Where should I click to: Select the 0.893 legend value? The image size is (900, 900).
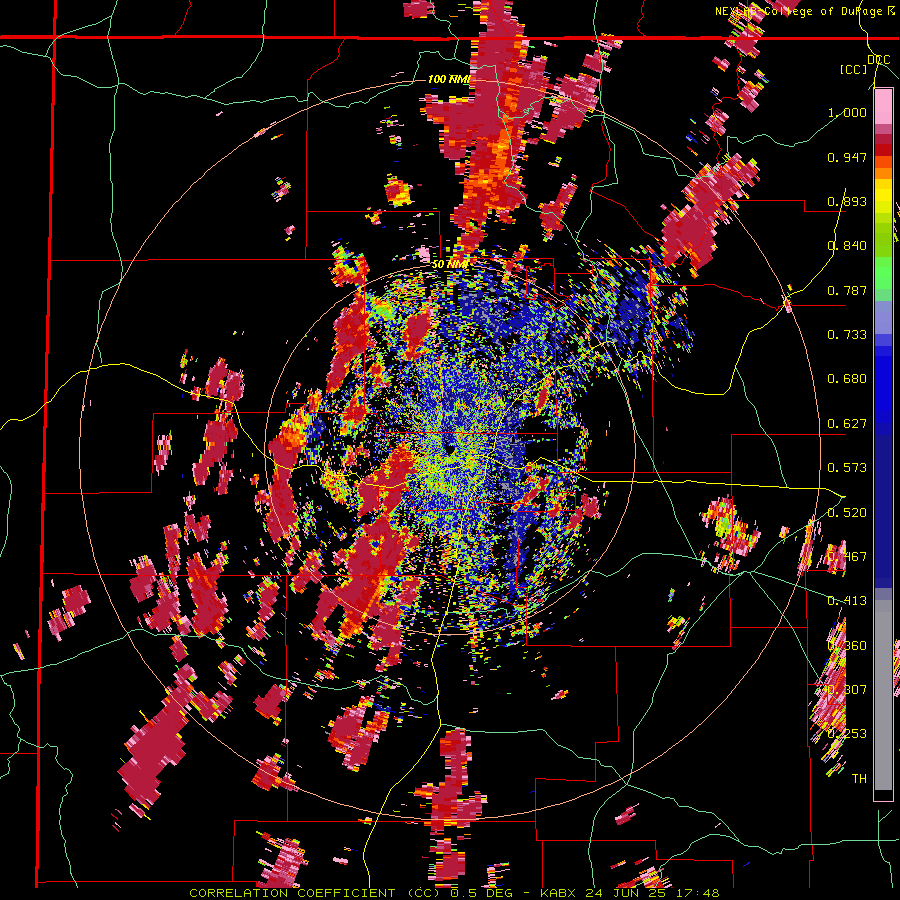click(847, 201)
